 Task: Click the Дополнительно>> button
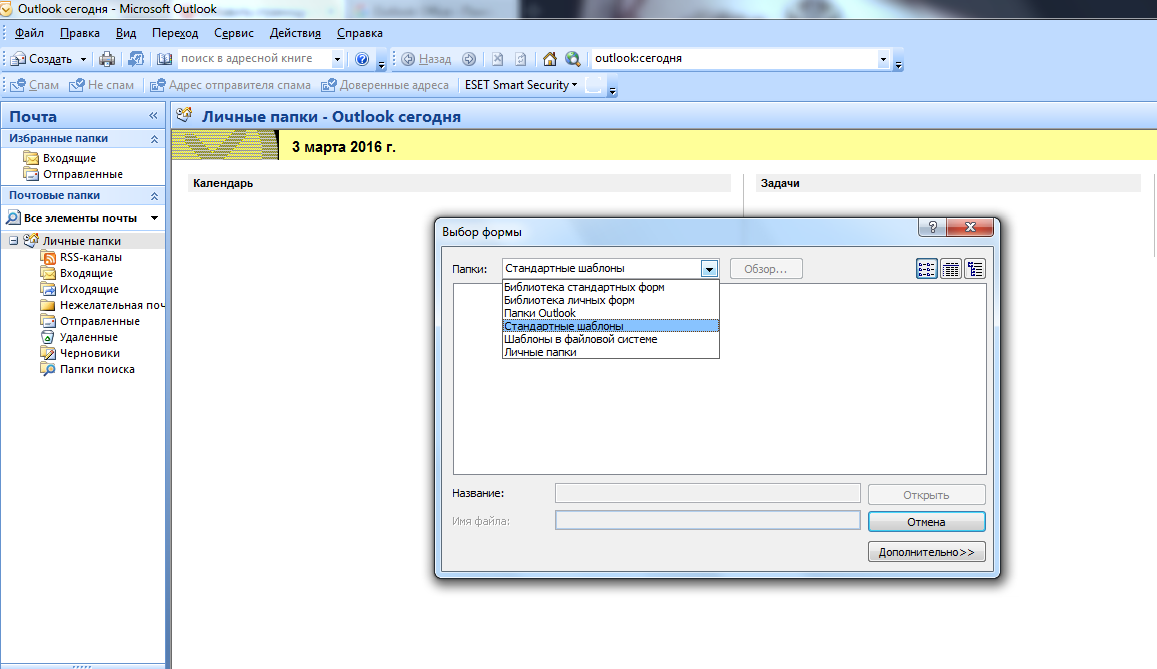(x=926, y=552)
